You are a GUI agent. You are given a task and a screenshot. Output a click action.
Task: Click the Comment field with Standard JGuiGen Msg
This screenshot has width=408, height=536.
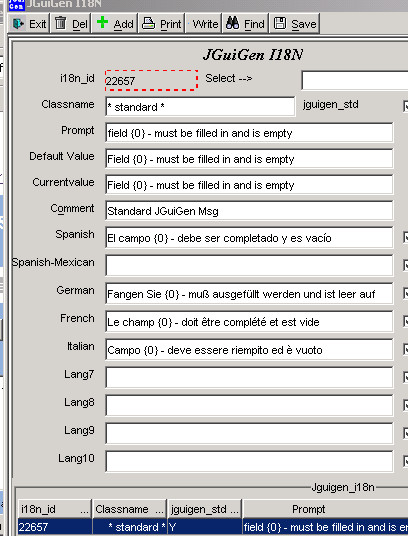(x=249, y=211)
